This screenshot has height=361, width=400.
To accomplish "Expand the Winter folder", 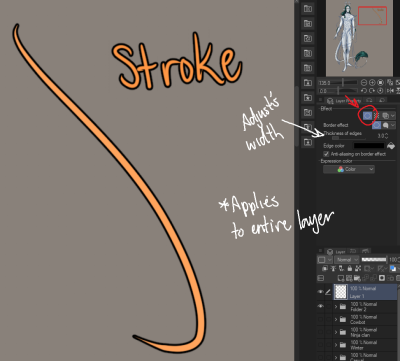I will 336,345.
